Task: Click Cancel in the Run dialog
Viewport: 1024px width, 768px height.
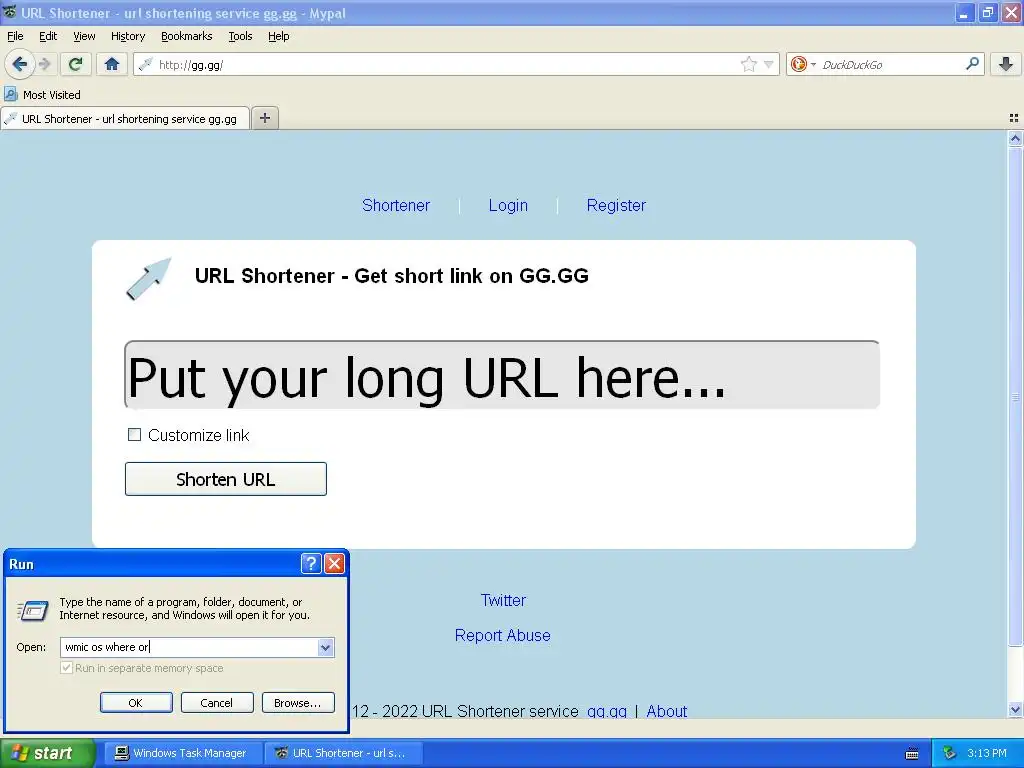Action: (217, 703)
